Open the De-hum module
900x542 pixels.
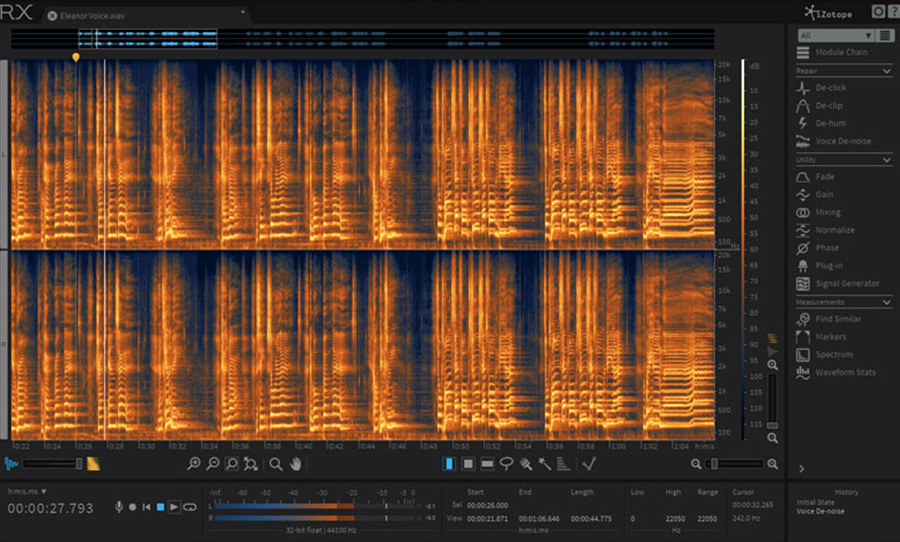(821, 123)
